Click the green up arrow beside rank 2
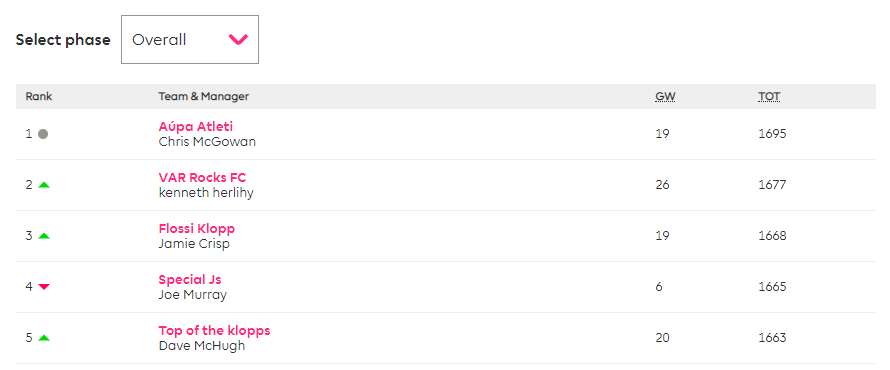The image size is (890, 370). 44,185
